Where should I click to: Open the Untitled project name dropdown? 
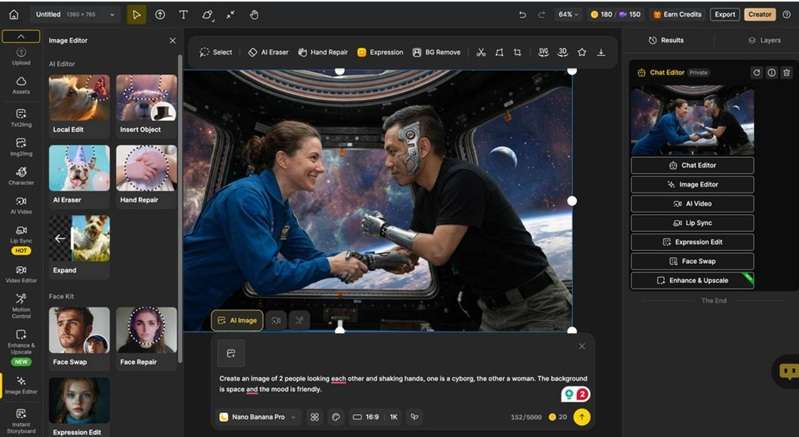74,15
